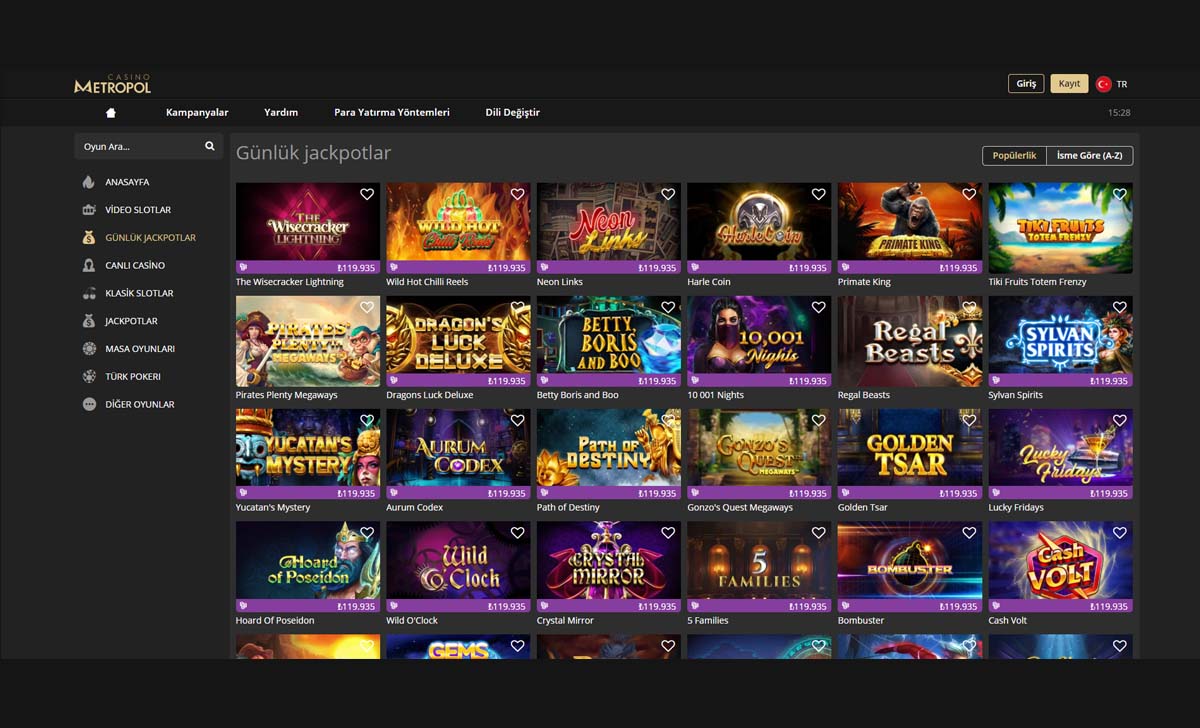Viewport: 1200px width, 728px height.
Task: Click jackpot badge icon on Lucky Fridays
Action: pos(995,493)
